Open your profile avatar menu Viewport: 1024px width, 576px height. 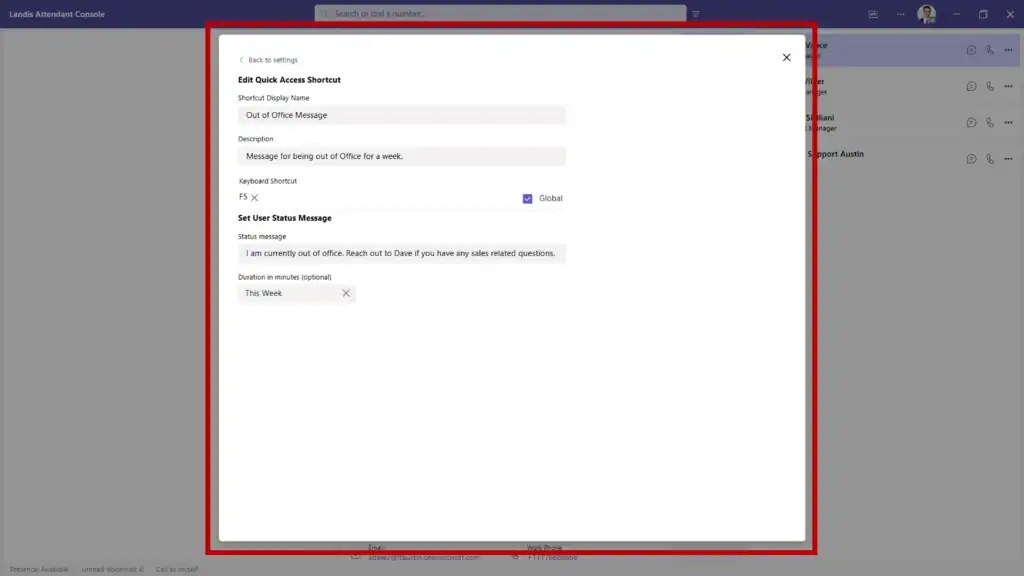[x=926, y=14]
